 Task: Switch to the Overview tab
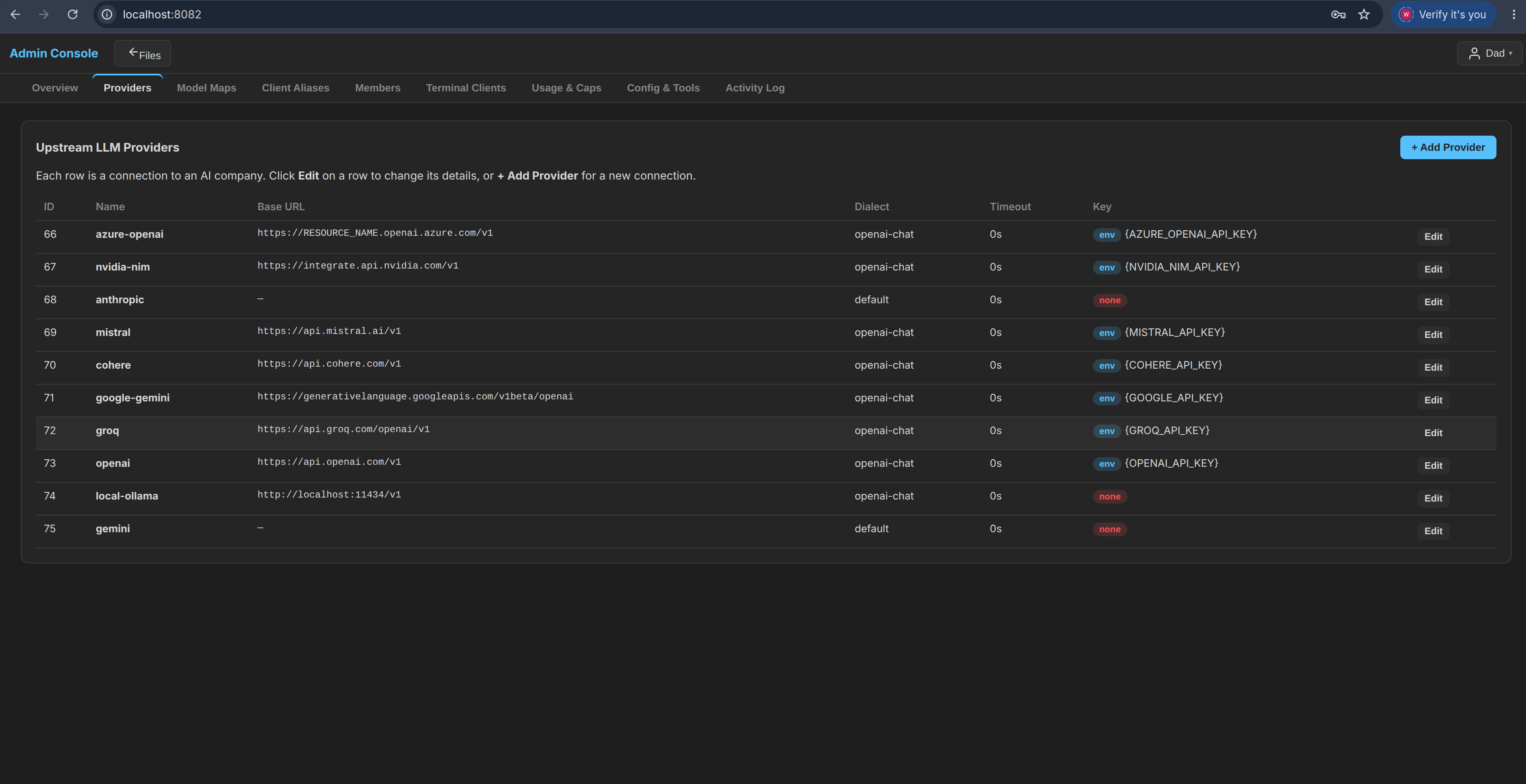tap(55, 88)
